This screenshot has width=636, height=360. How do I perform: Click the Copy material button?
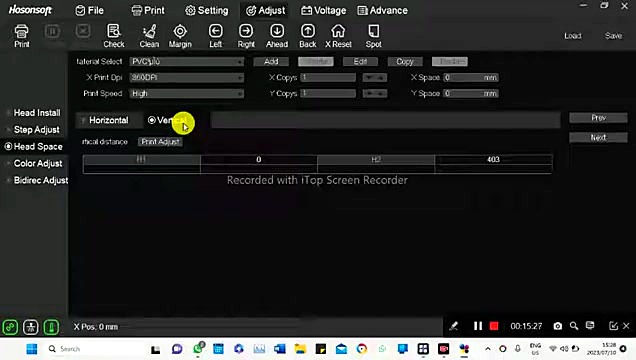point(405,62)
